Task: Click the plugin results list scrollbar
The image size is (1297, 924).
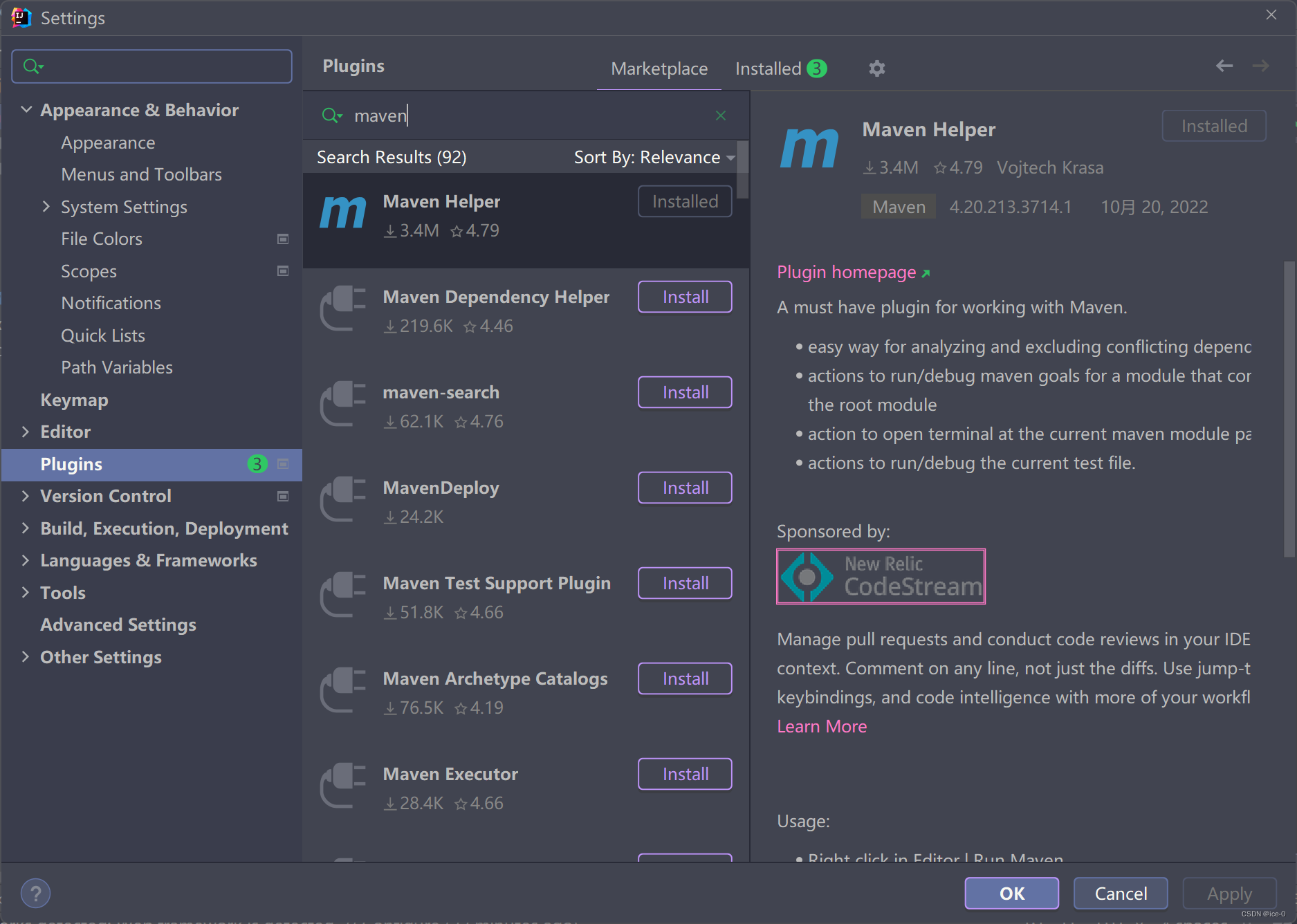Action: click(x=742, y=169)
